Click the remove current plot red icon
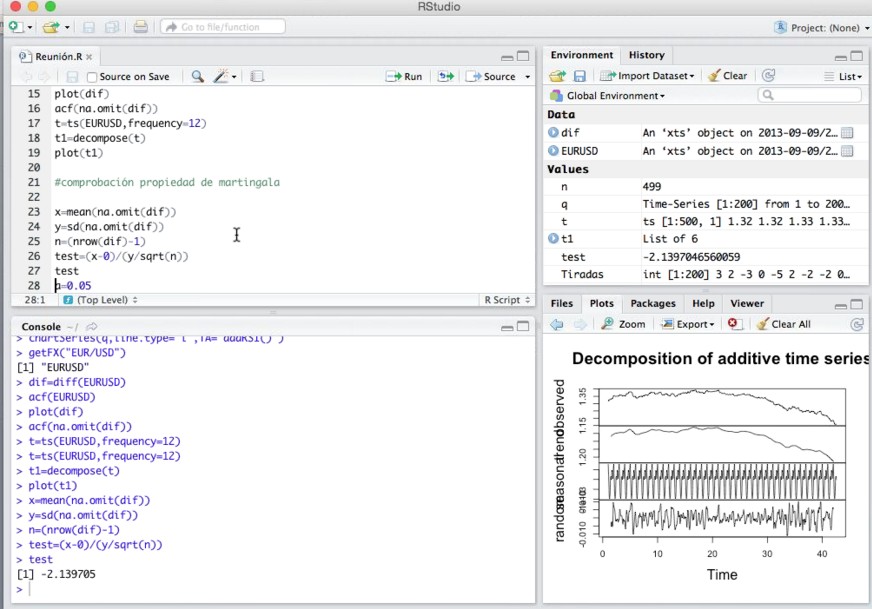Viewport: 872px width, 609px height. point(733,324)
